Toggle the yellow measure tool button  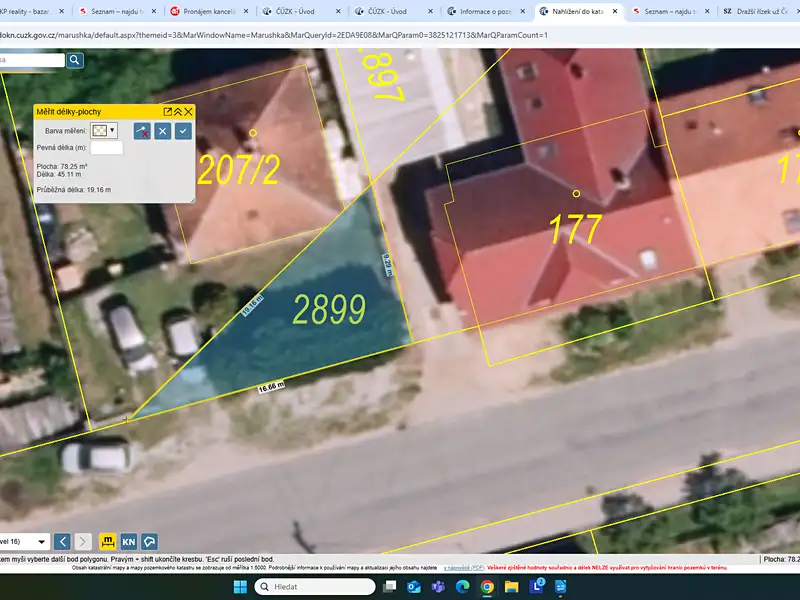click(107, 541)
